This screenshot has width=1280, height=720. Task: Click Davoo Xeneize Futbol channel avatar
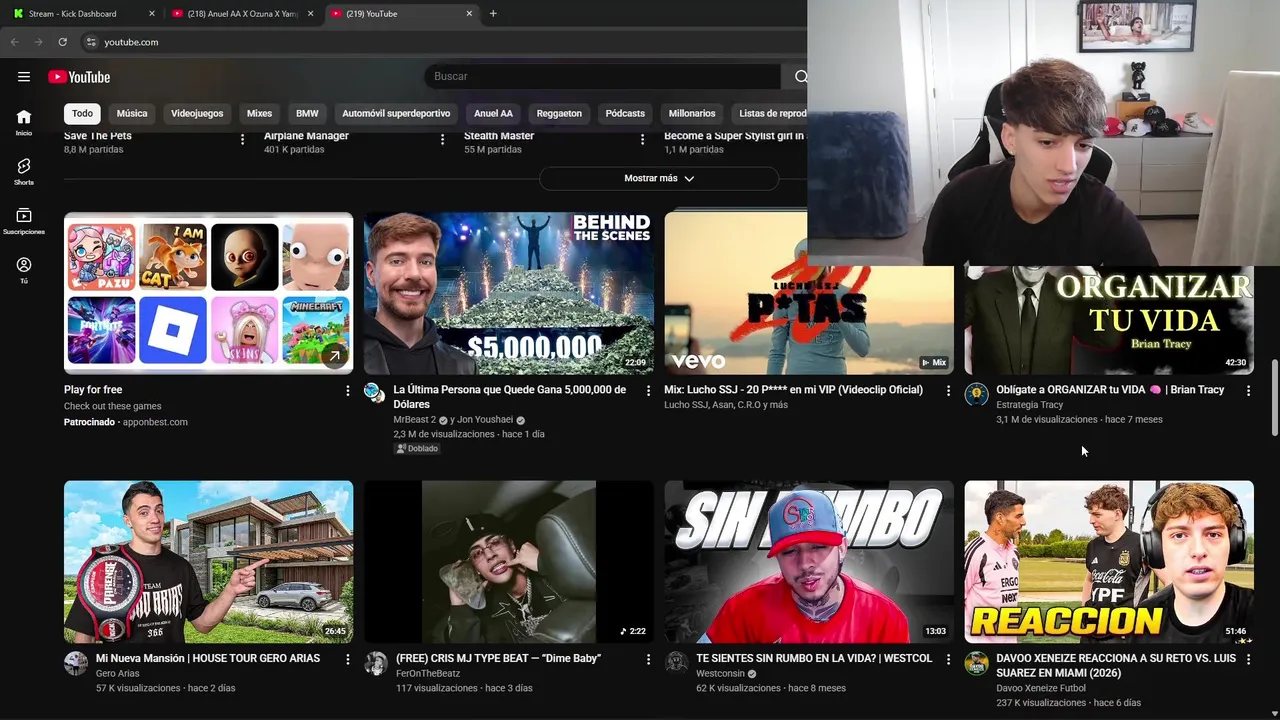(976, 663)
